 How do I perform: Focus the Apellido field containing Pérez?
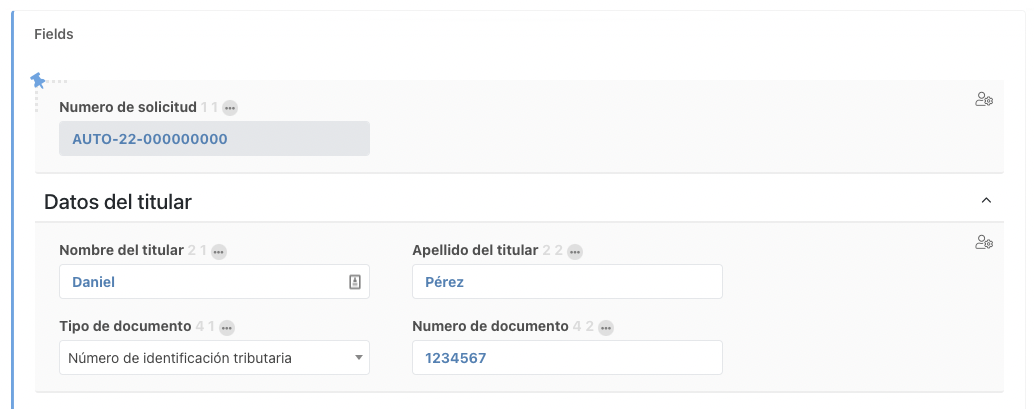point(567,282)
